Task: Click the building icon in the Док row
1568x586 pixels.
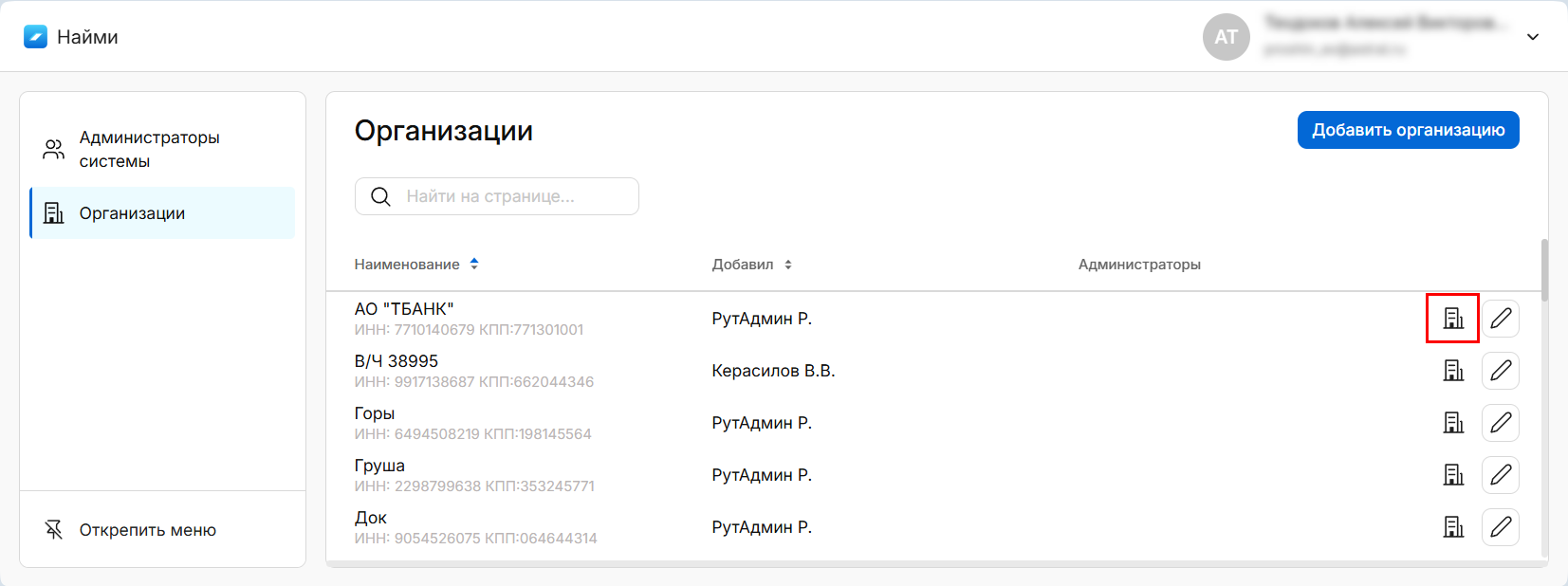Action: (1452, 527)
